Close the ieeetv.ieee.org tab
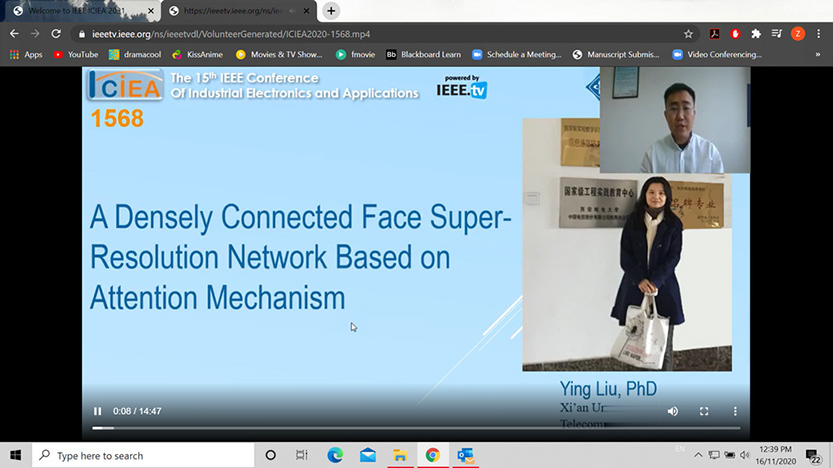The image size is (833, 468). pyautogui.click(x=307, y=11)
